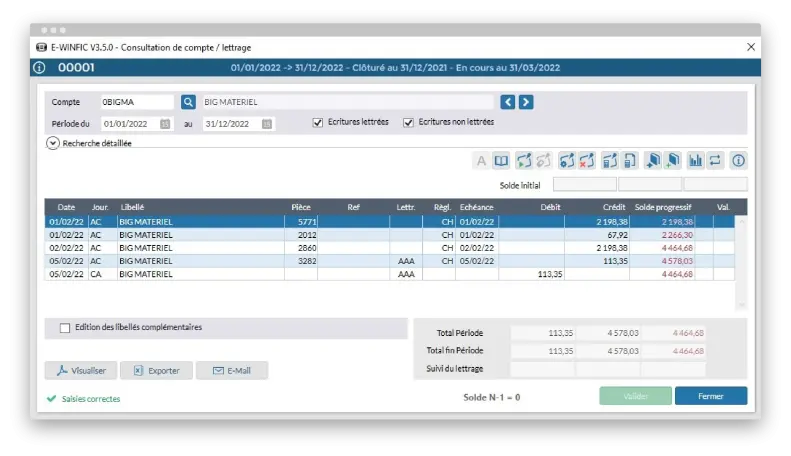This screenshot has width=791, height=456.
Task: Open the start date calendar picker
Action: pos(165,124)
